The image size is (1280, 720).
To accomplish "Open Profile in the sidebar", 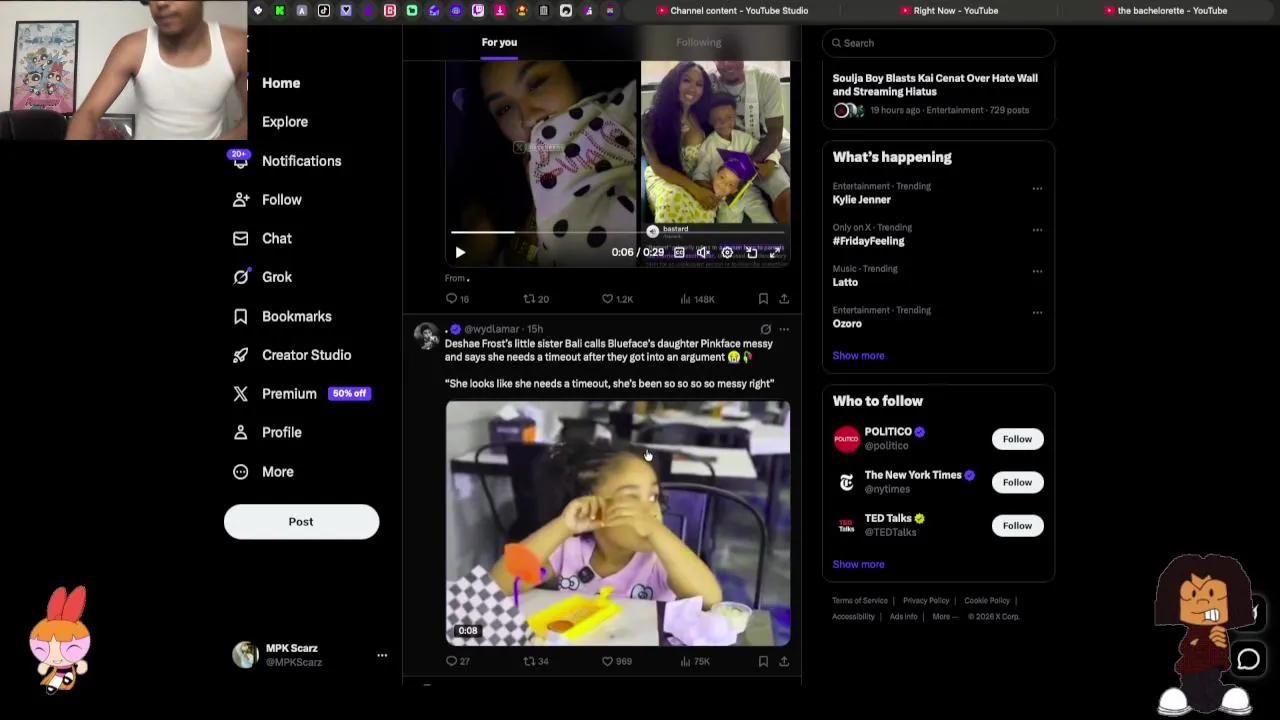I will (x=281, y=433).
